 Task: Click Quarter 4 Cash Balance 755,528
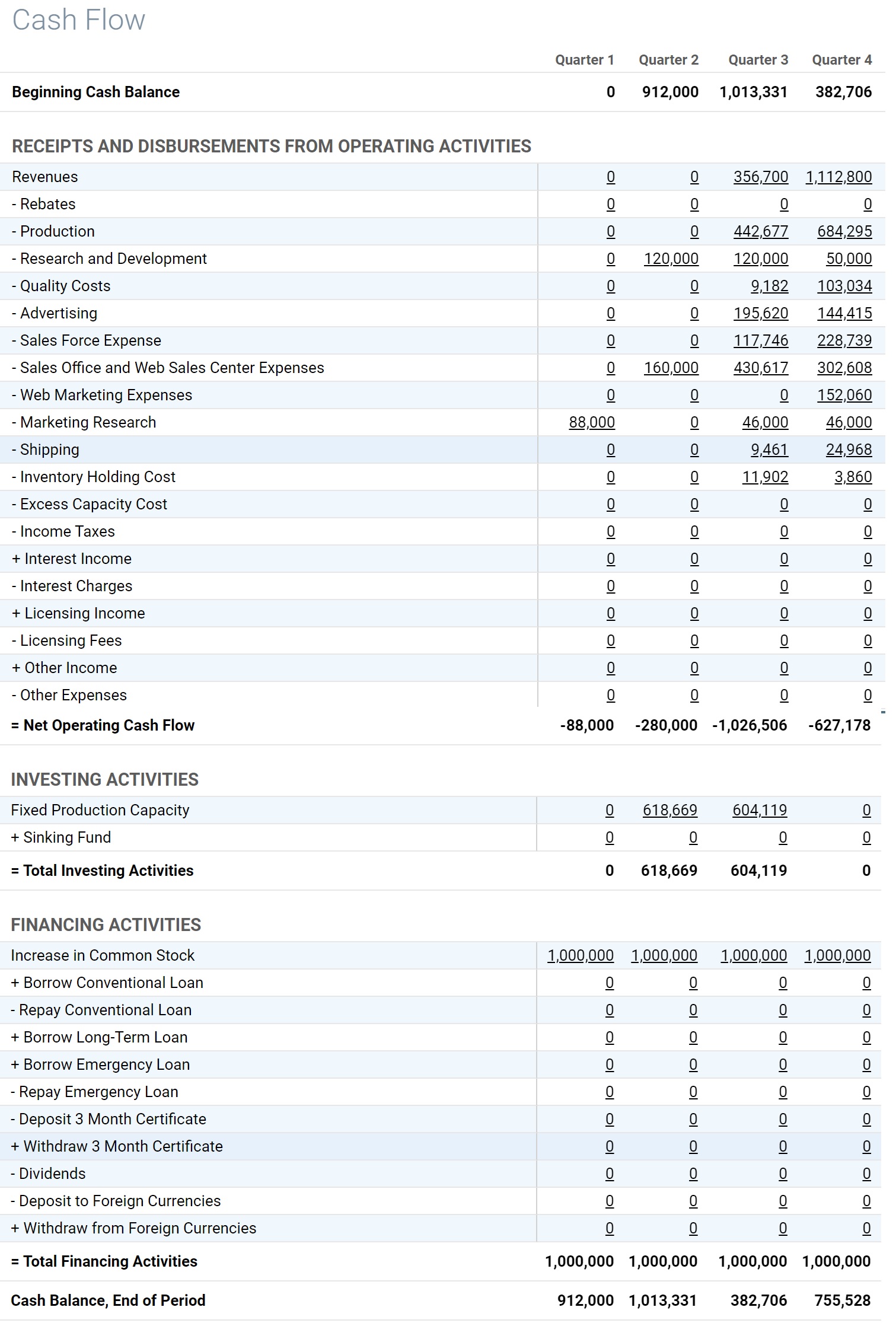tap(842, 1300)
